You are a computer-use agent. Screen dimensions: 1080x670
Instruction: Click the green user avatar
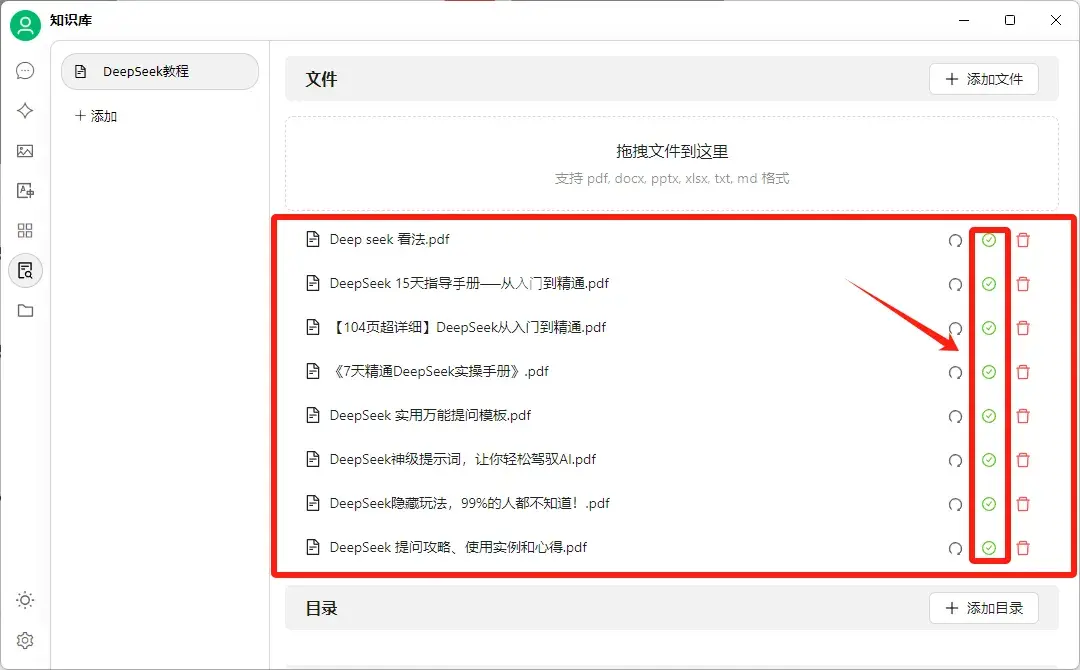click(x=25, y=25)
